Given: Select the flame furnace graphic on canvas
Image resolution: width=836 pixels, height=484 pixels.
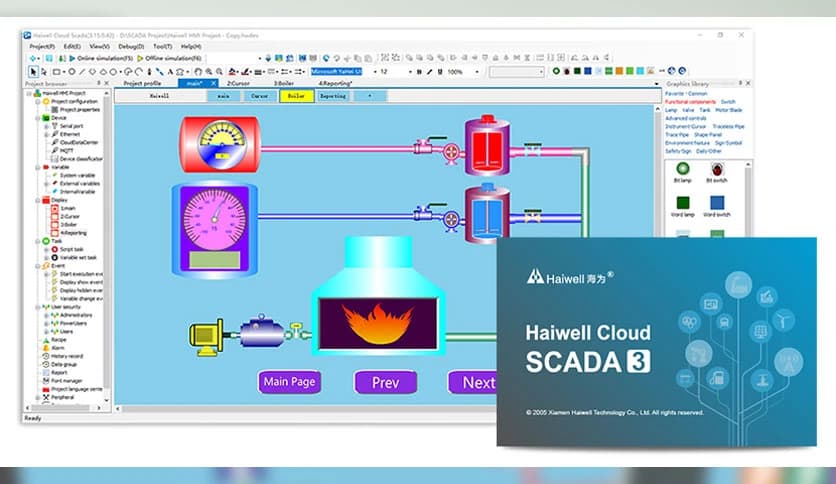Looking at the screenshot, I should (x=378, y=296).
